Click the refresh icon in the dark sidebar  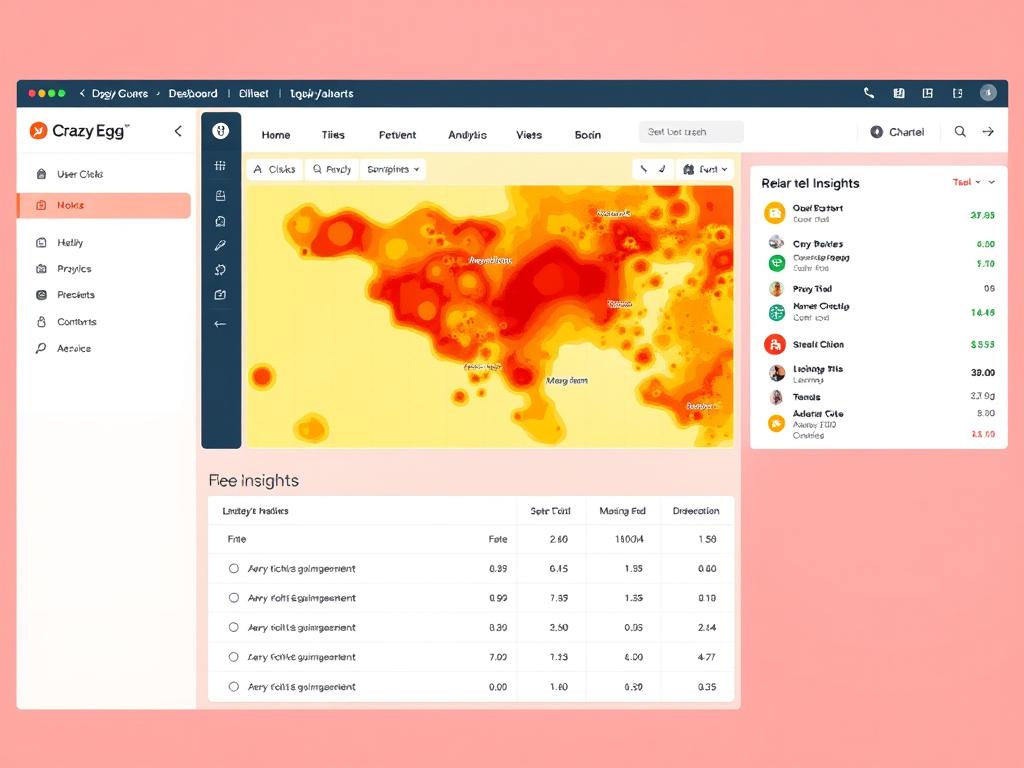pyautogui.click(x=221, y=269)
